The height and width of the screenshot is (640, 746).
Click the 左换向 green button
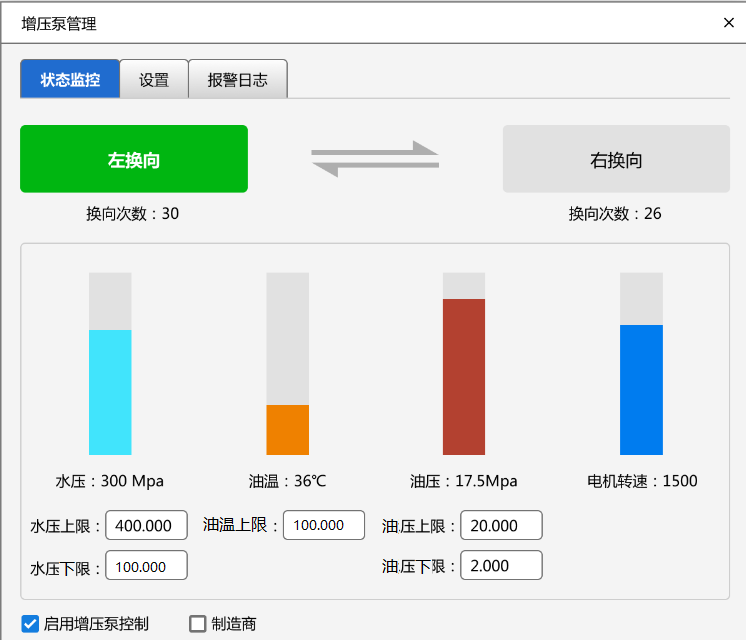(134, 159)
